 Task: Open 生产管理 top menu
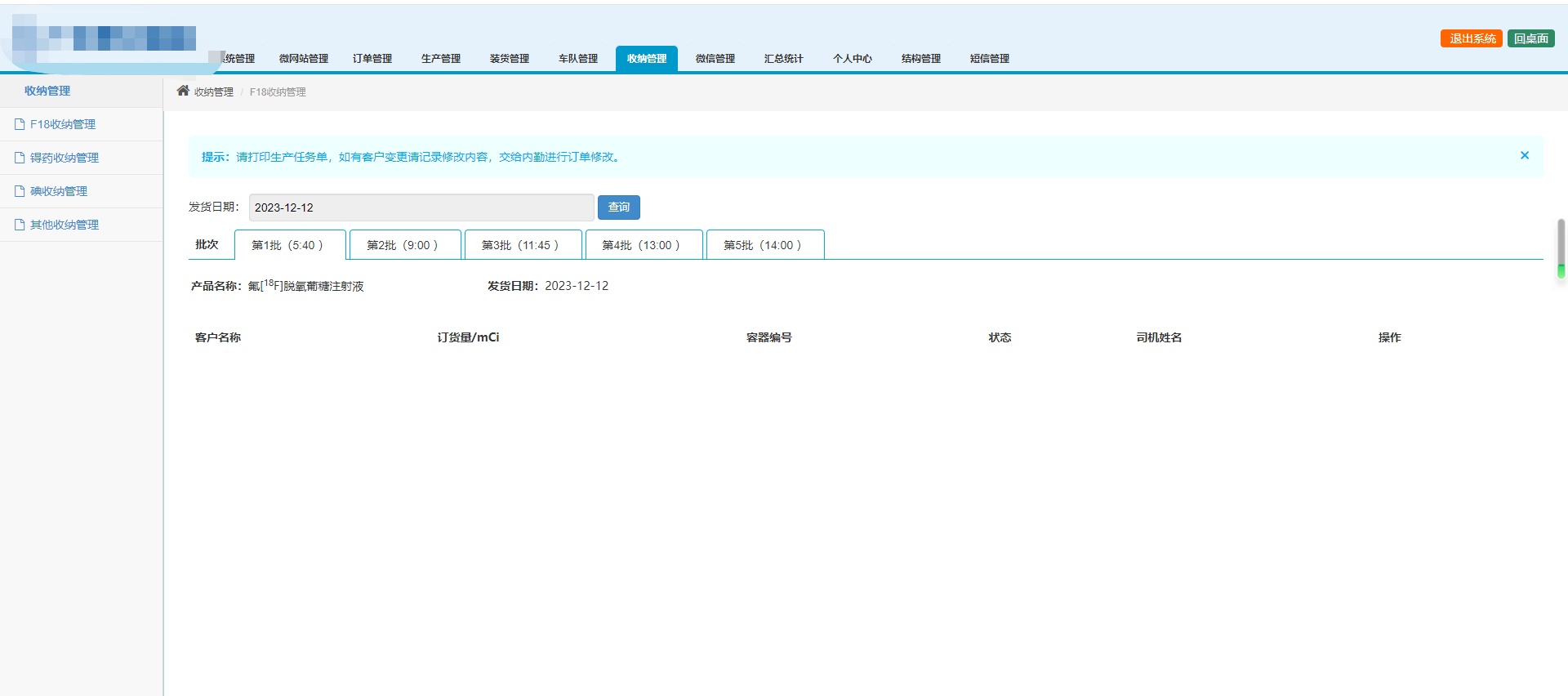point(441,59)
